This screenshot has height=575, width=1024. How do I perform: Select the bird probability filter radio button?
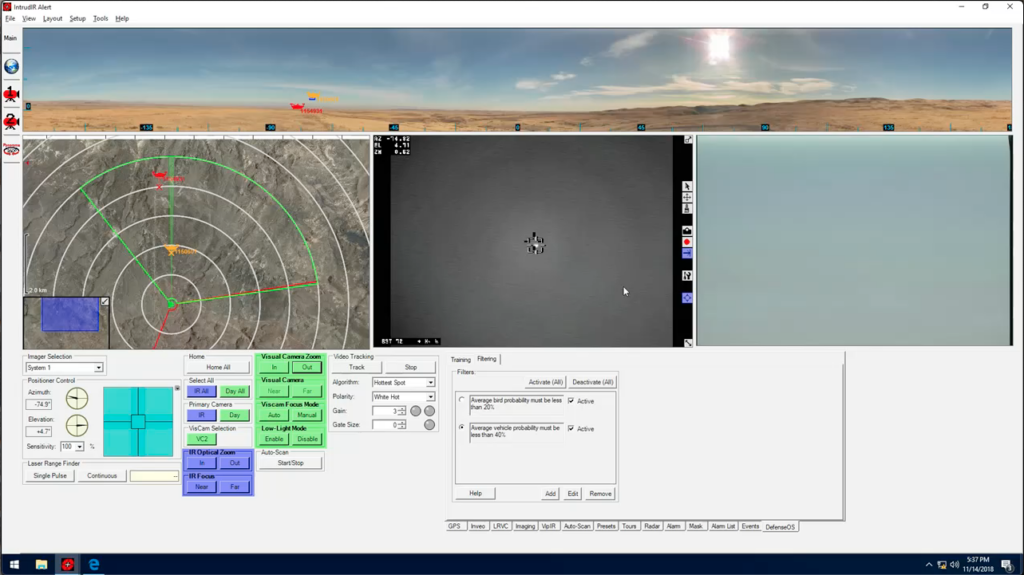pyautogui.click(x=462, y=400)
